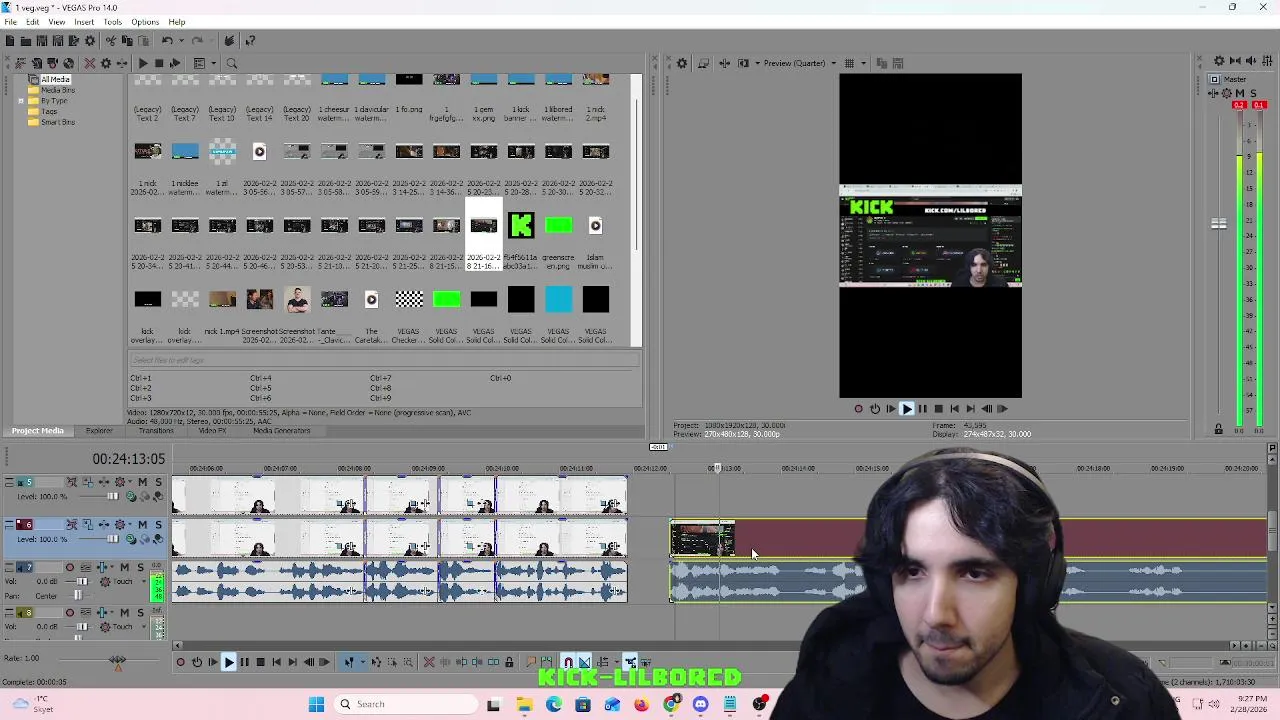Toggle Automatic Crossfades button
The height and width of the screenshot is (720, 1280).
(584, 661)
